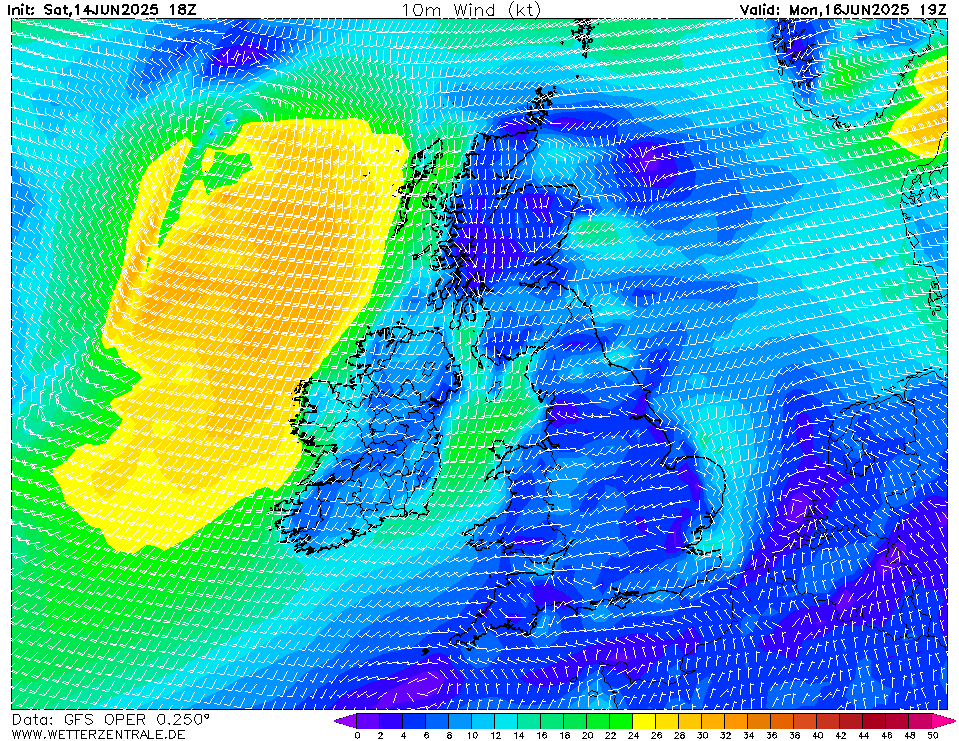Click the pink right arrow of the color scale

[942, 721]
